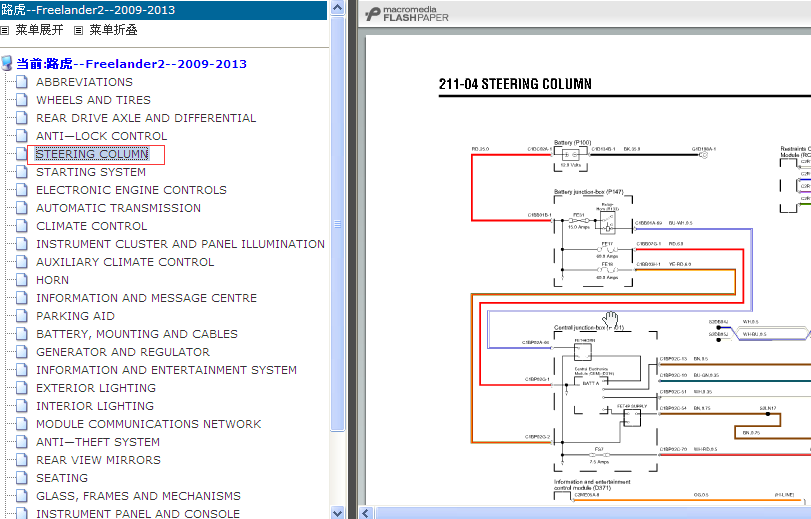Click page icon beside INSTRUMENT CLUSTER AND PANEL ILLUMINATION

(22, 244)
